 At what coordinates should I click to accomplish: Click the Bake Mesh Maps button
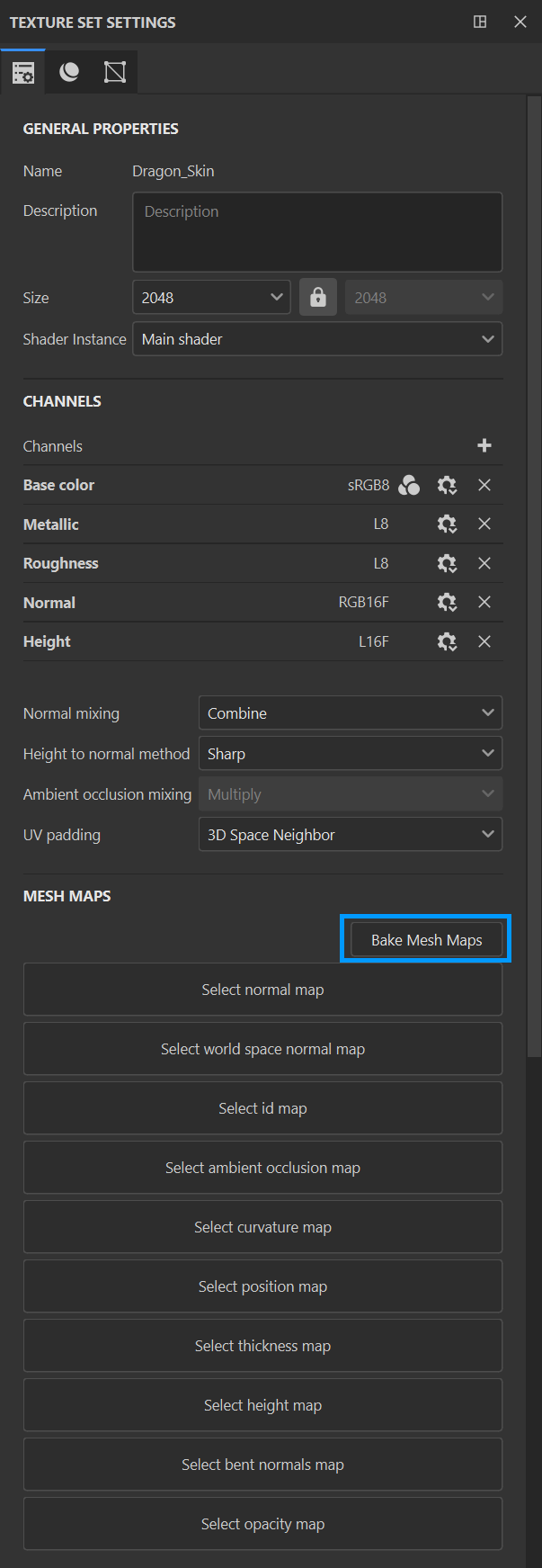click(426, 940)
